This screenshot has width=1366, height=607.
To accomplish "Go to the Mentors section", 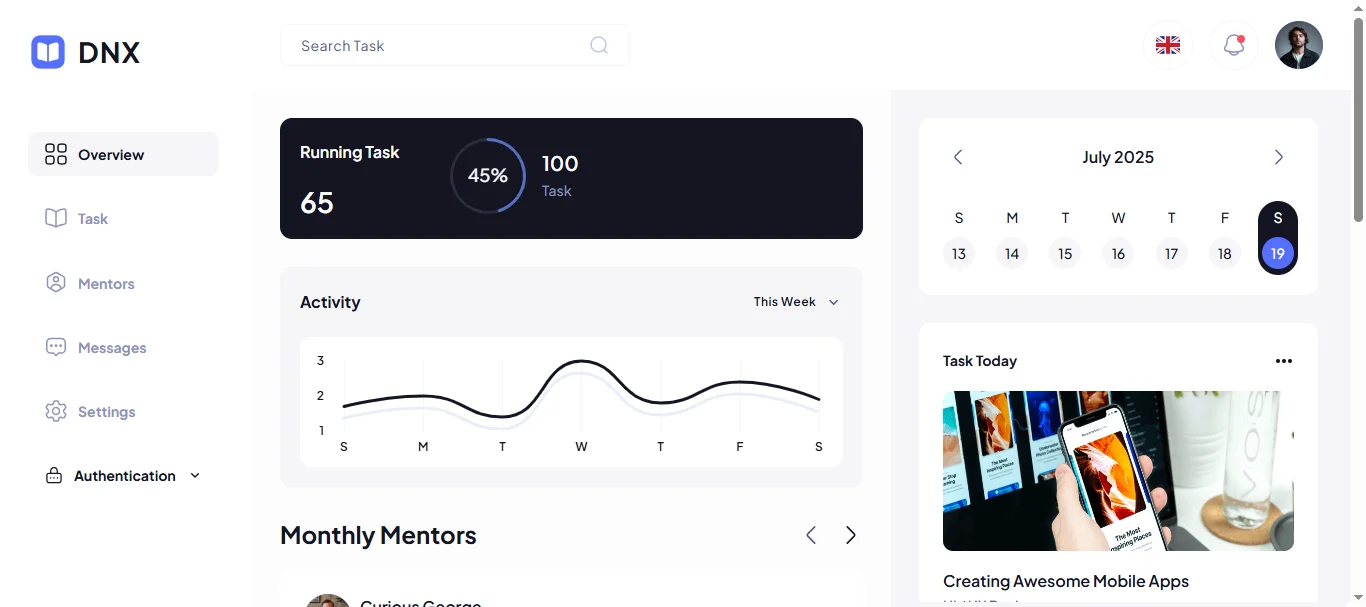I will point(105,284).
